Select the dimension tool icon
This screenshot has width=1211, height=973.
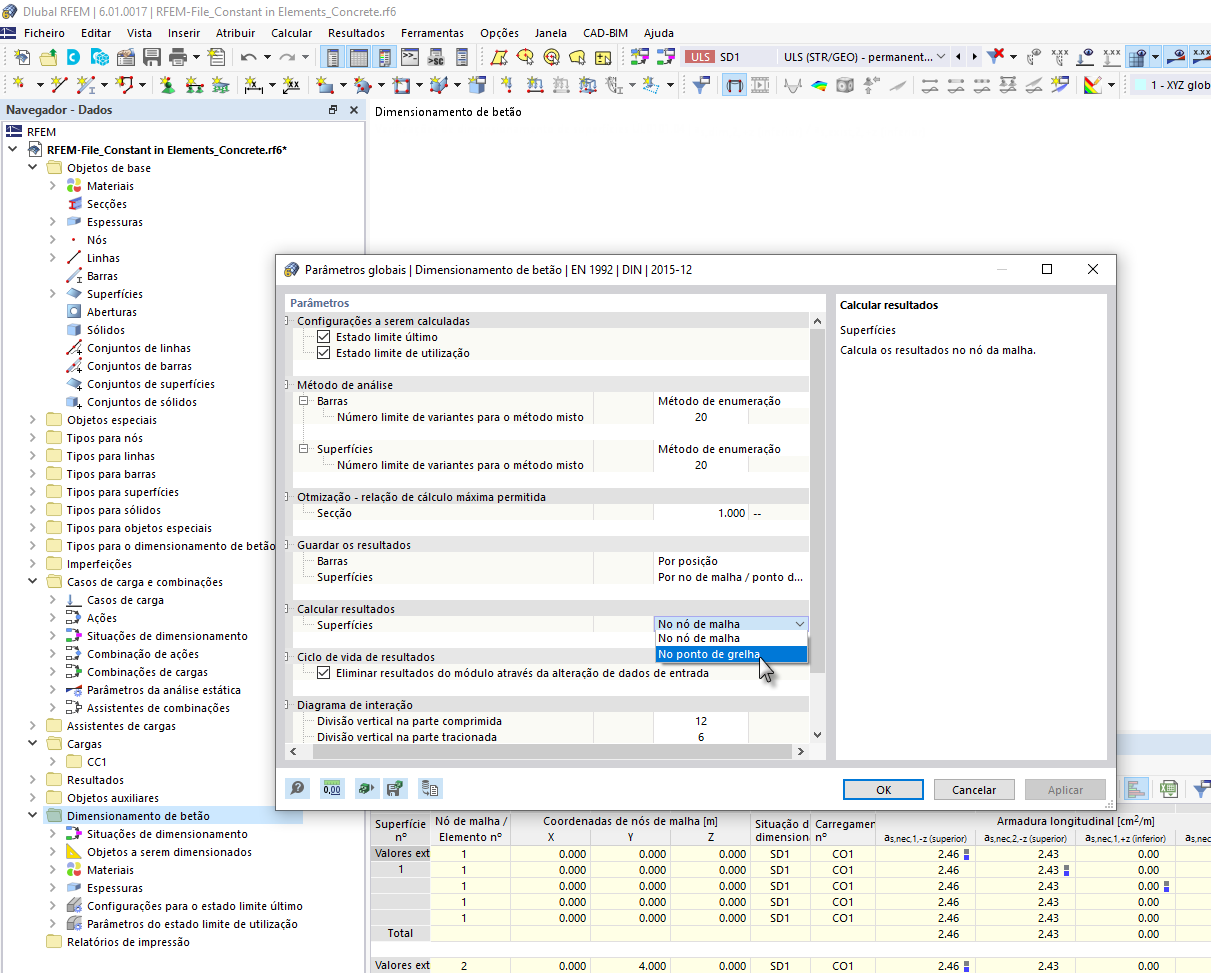253,84
